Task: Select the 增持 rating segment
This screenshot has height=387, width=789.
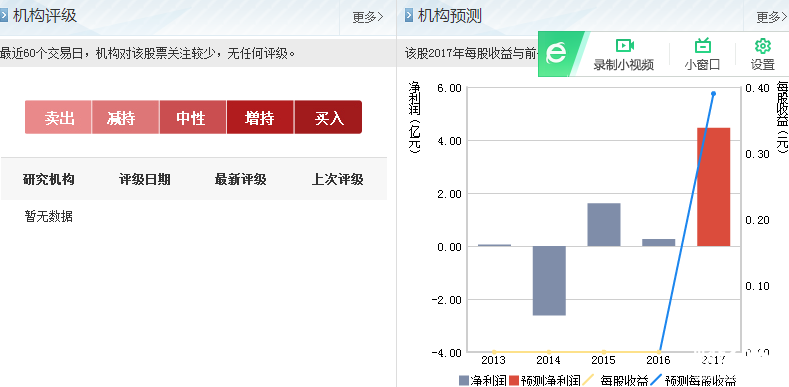Action: (x=260, y=117)
